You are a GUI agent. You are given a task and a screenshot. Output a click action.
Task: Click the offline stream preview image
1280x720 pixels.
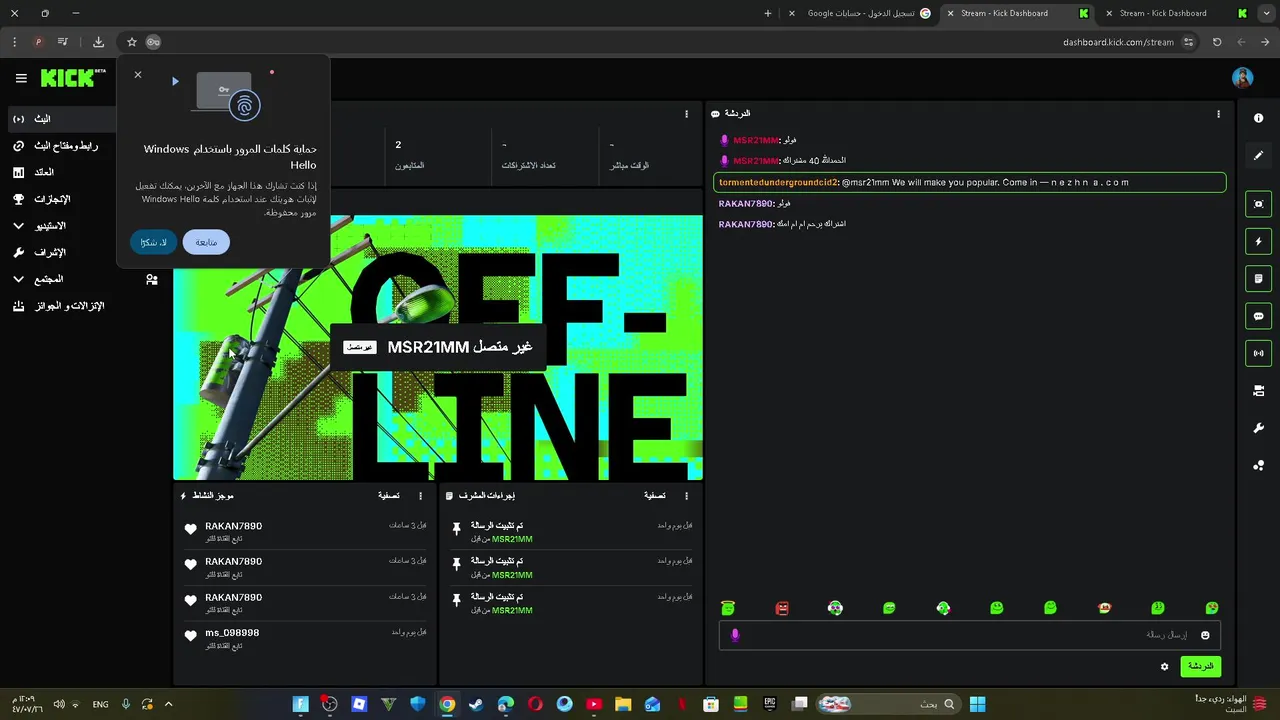click(x=438, y=348)
